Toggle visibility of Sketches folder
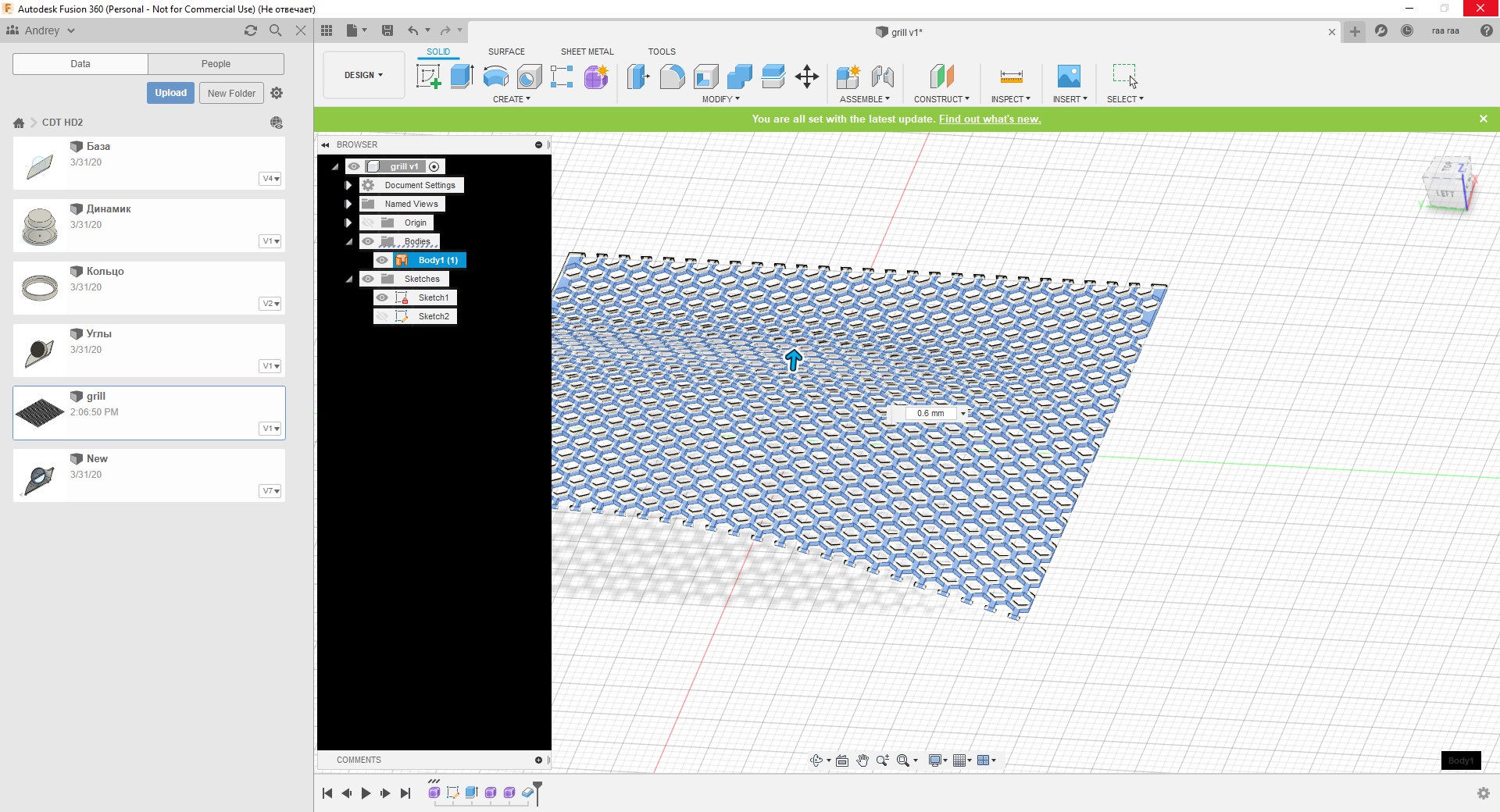Image resolution: width=1500 pixels, height=812 pixels. (x=369, y=279)
